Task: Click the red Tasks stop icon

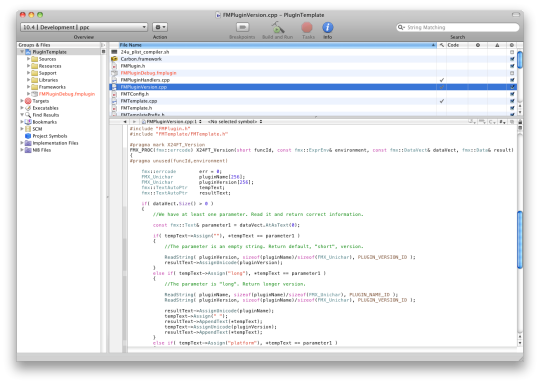Action: point(307,27)
